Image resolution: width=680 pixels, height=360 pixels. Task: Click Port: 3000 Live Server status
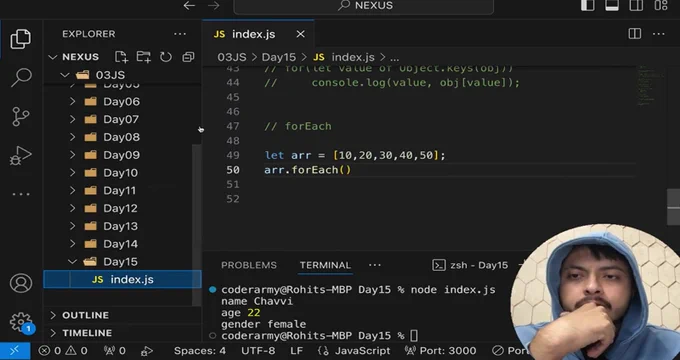click(441, 350)
